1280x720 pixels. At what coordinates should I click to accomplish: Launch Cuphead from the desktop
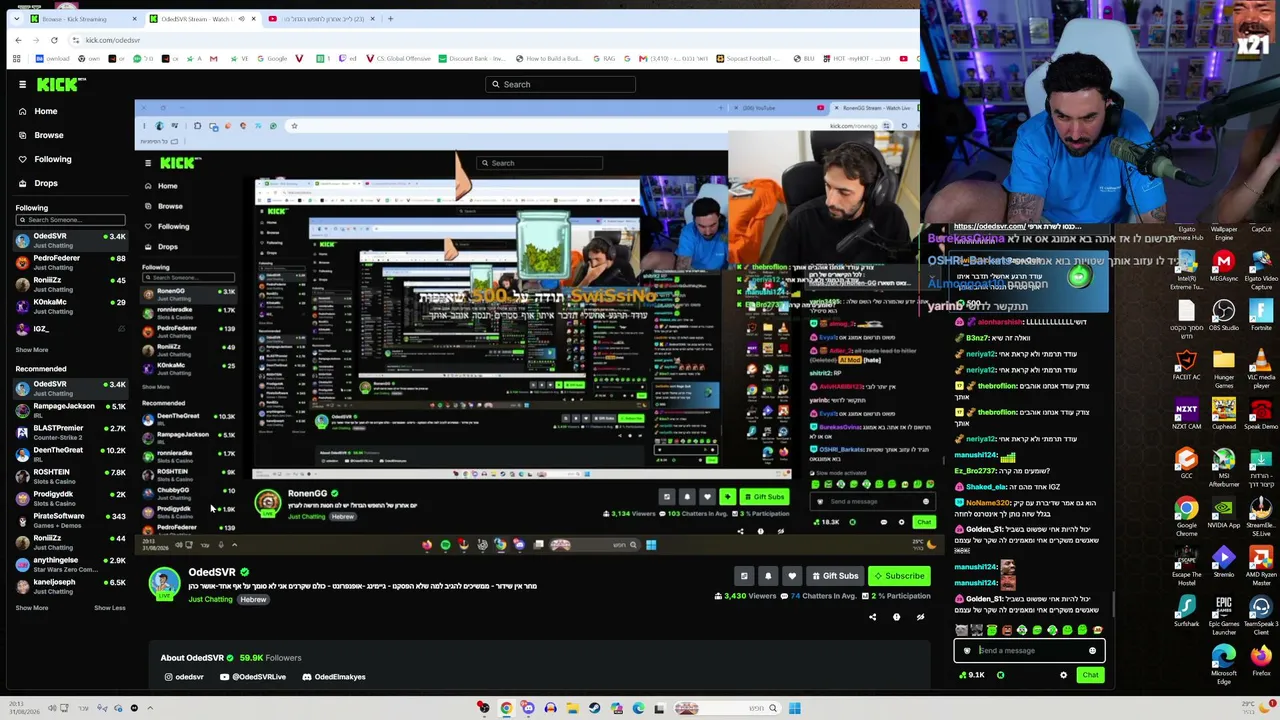tap(1224, 414)
